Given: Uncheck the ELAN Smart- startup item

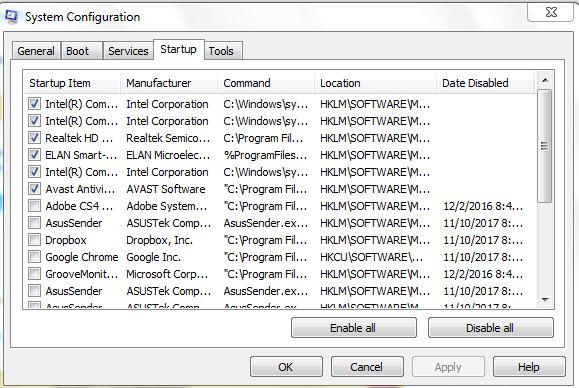Looking at the screenshot, I should click(34, 155).
